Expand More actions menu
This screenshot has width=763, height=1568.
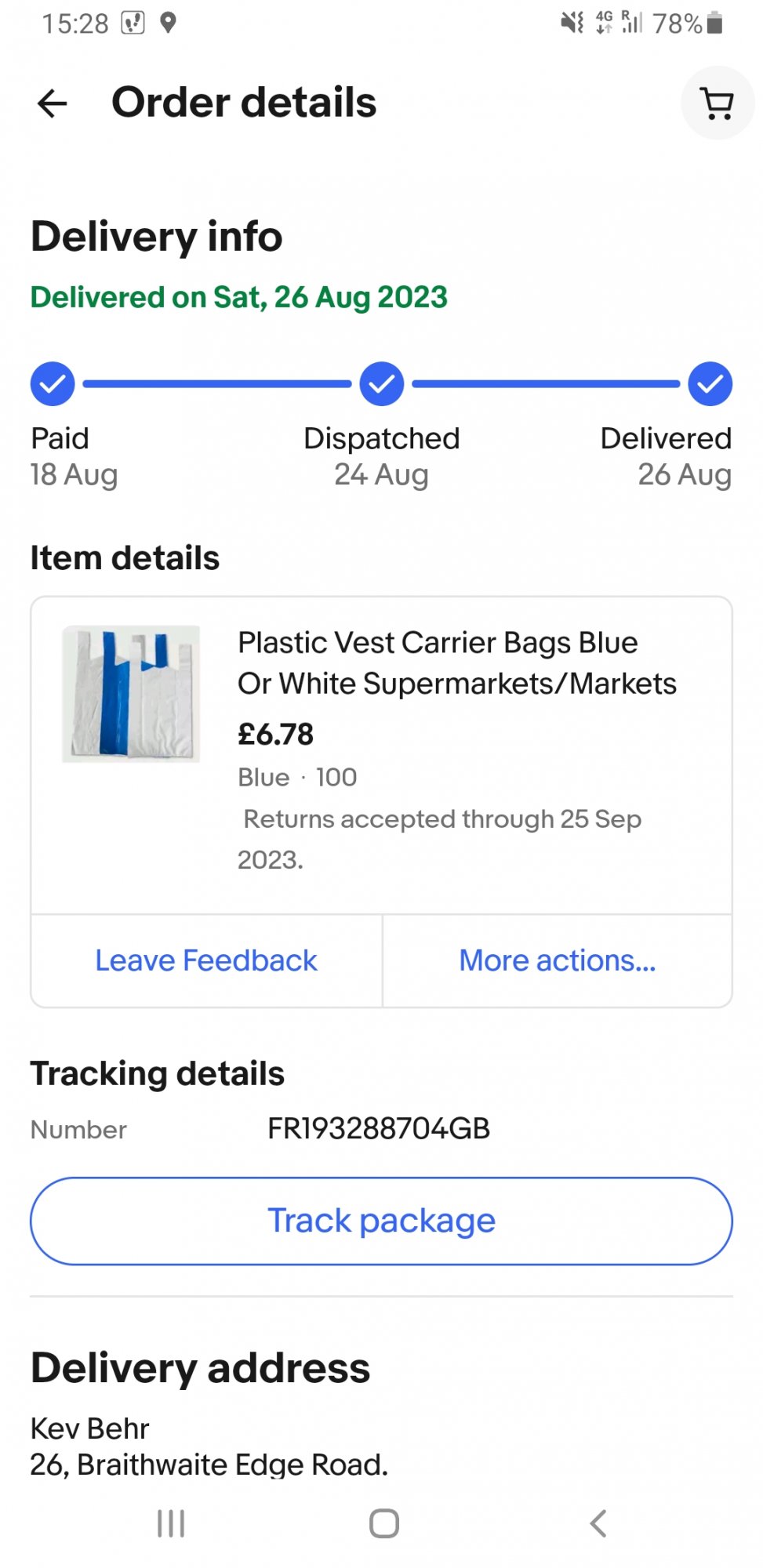pyautogui.click(x=557, y=960)
